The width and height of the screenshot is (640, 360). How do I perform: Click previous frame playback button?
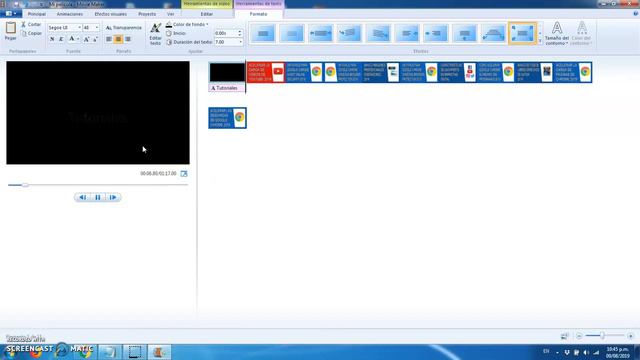click(x=82, y=198)
